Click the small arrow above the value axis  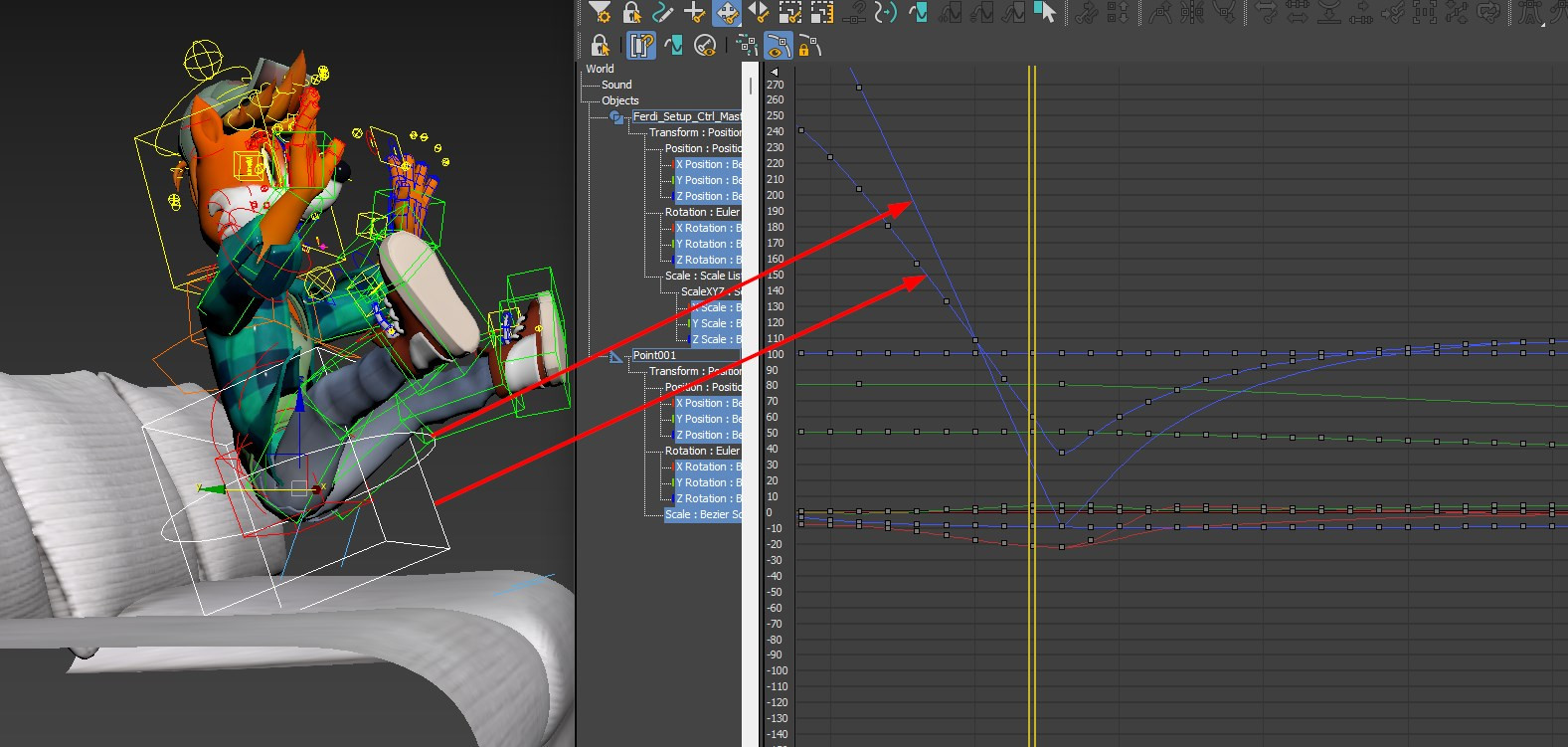(775, 72)
